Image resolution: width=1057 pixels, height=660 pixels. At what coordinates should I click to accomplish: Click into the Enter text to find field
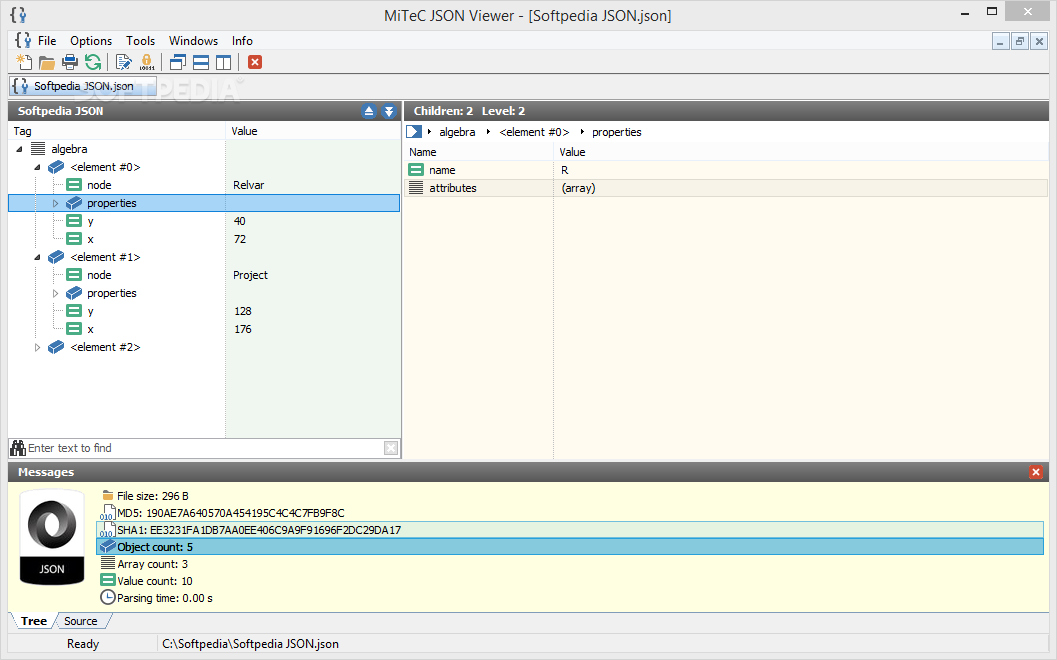coord(204,448)
